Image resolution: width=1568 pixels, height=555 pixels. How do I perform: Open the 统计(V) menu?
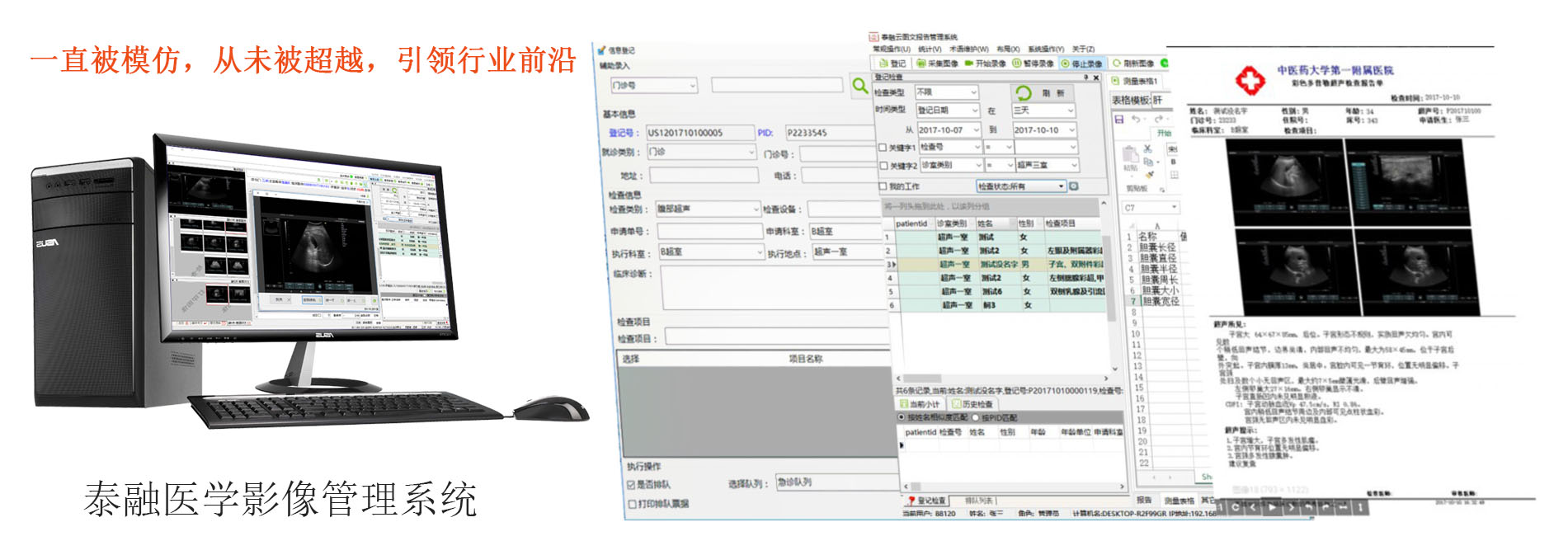930,49
